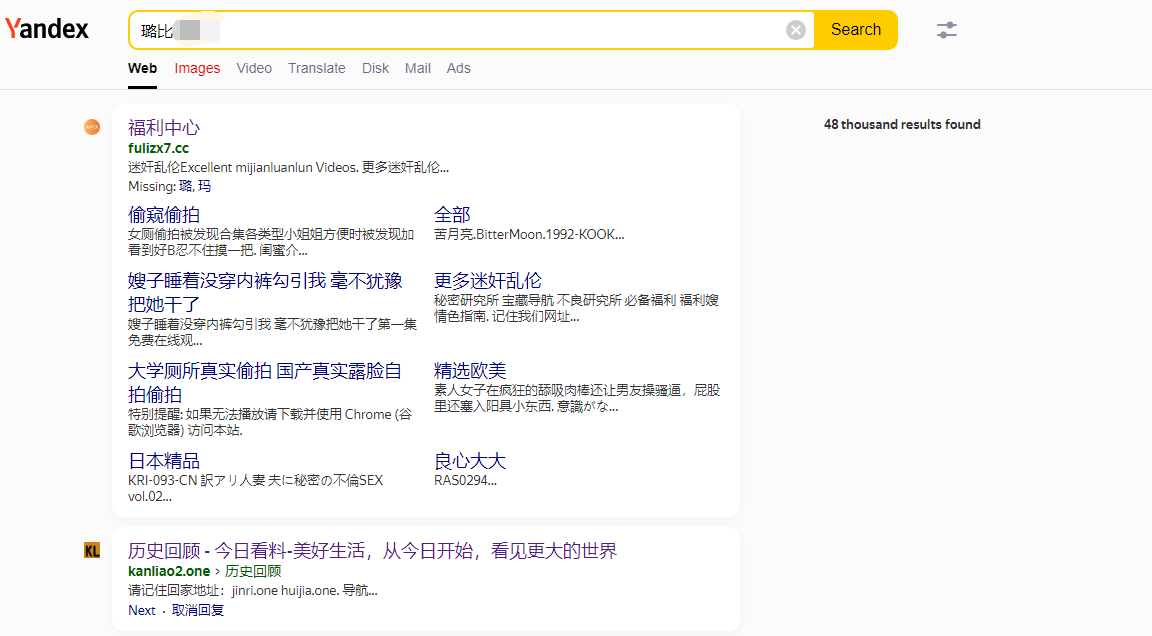The height and width of the screenshot is (636, 1152).
Task: Click the kanliao2.one green URL
Action: [169, 571]
